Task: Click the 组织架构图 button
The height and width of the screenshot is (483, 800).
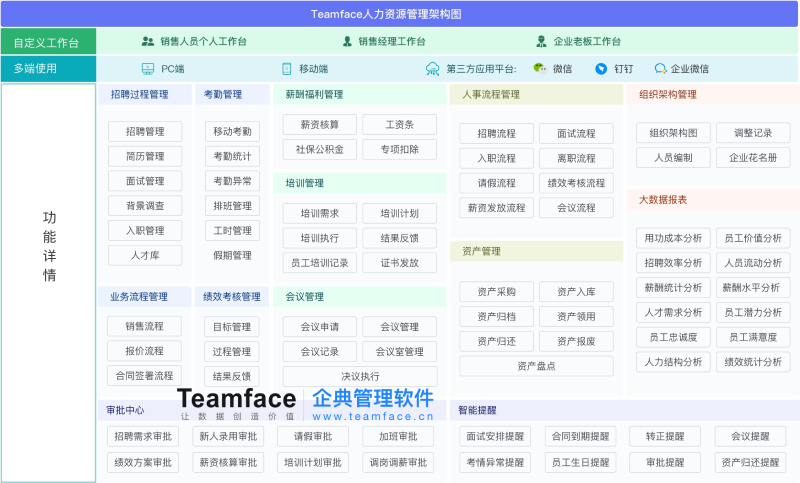Action: coord(673,133)
